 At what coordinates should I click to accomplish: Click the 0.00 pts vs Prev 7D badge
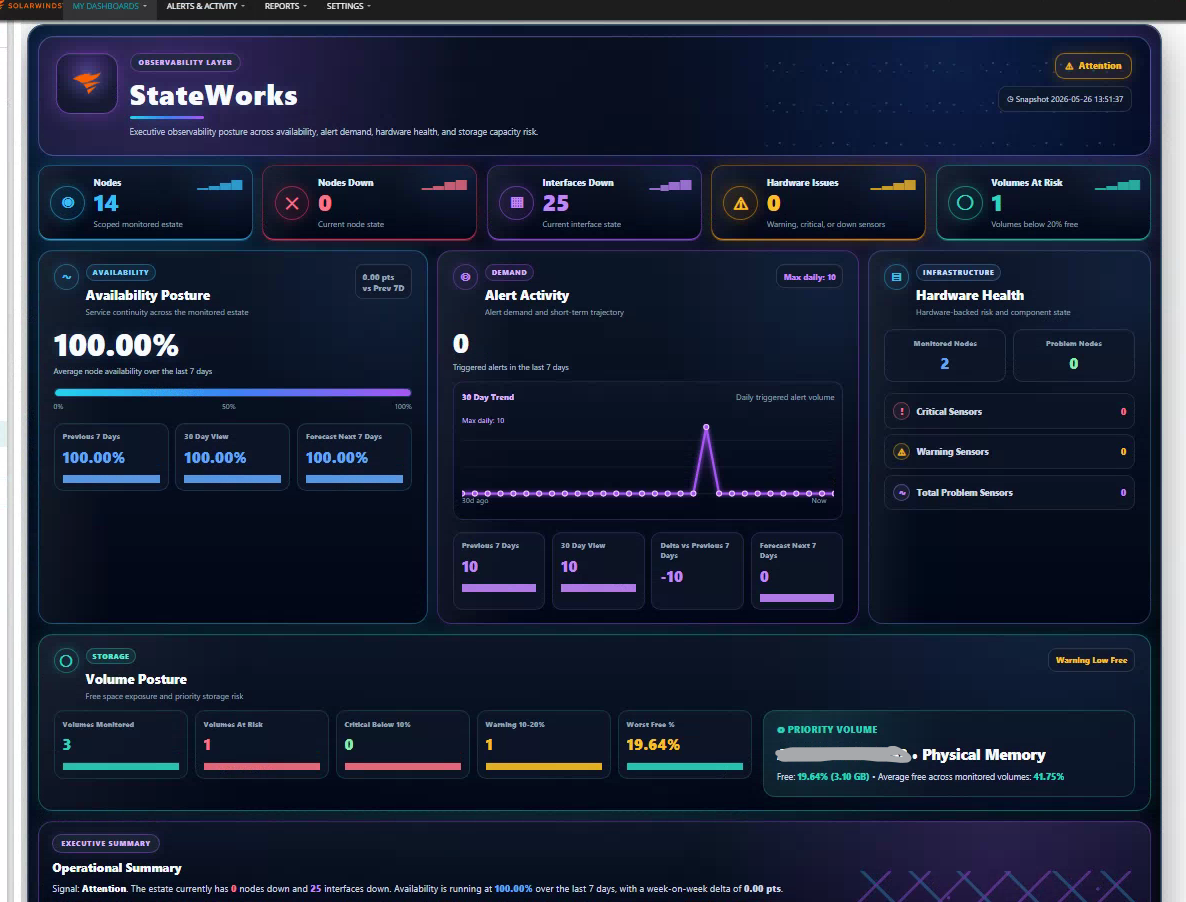pos(383,282)
